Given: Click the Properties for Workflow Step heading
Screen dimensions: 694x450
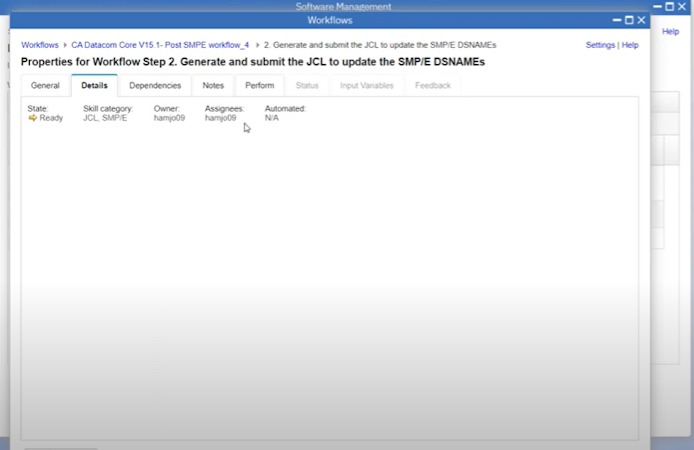Looking at the screenshot, I should [x=253, y=62].
